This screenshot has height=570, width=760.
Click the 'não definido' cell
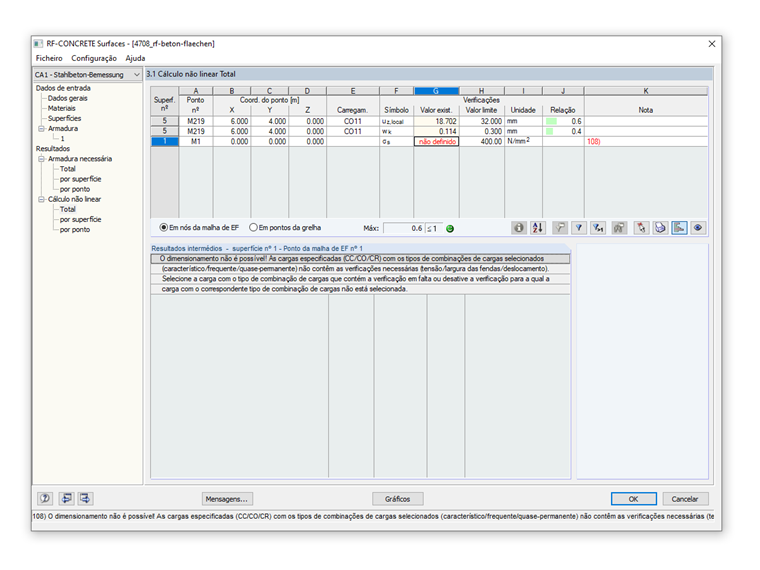pos(436,142)
